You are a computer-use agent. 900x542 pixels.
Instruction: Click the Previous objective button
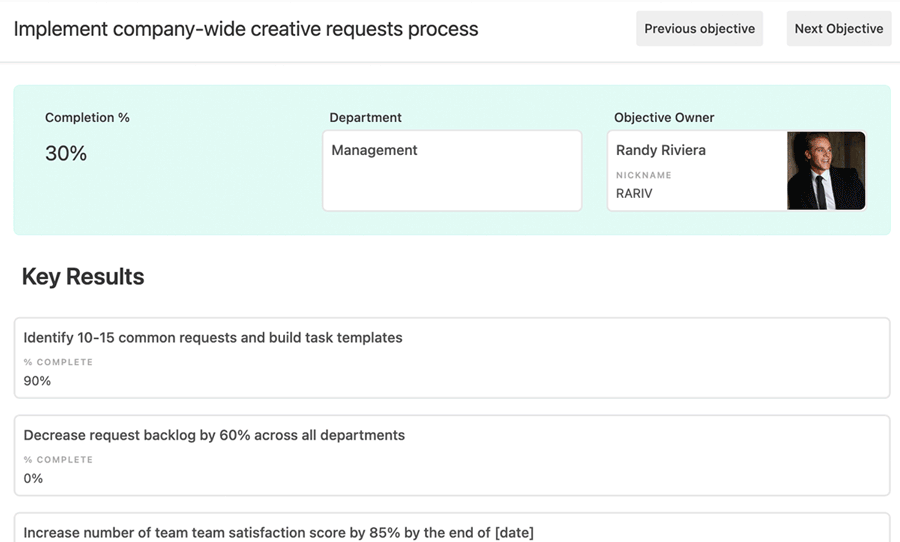pos(699,29)
